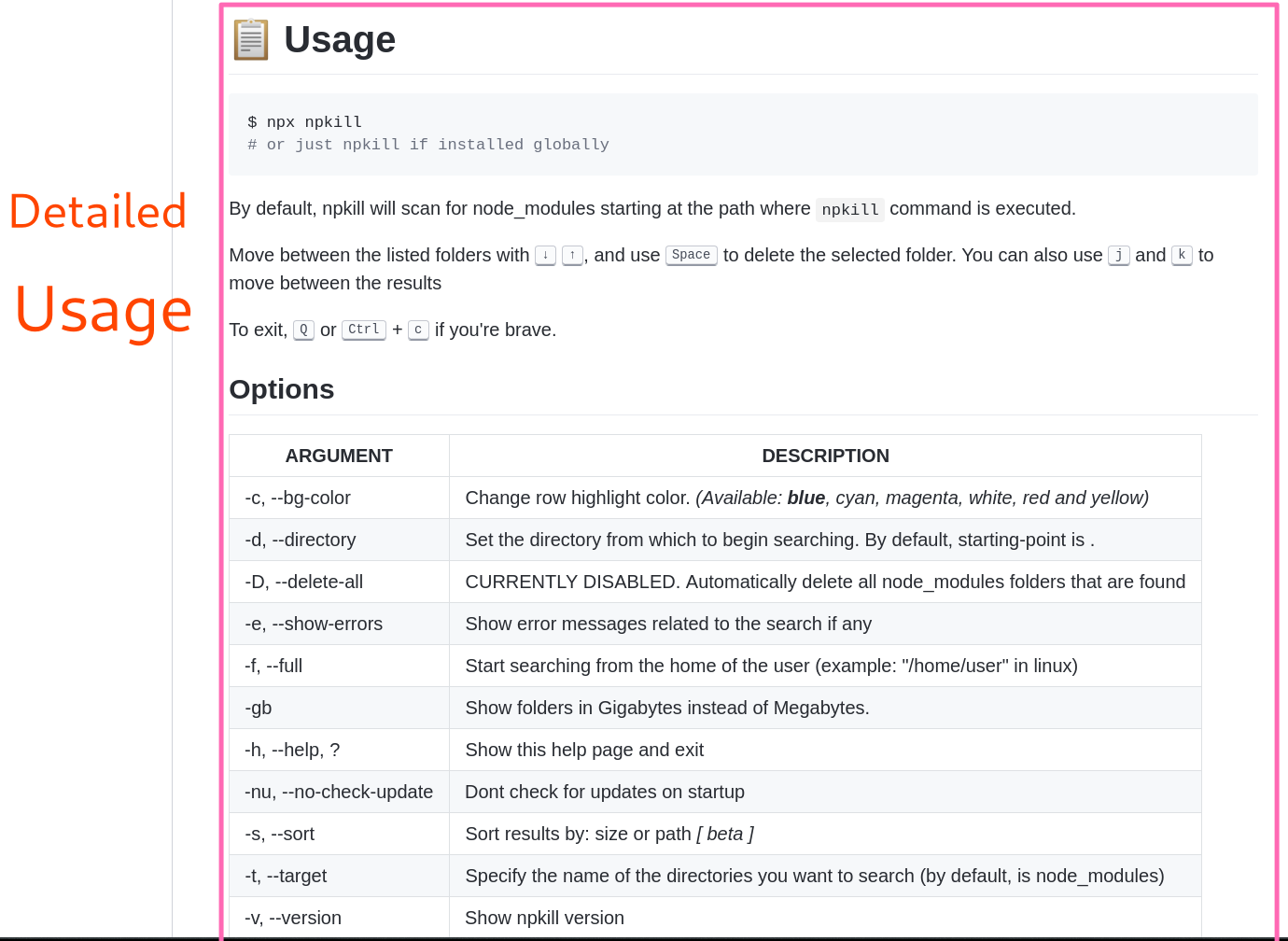Click the Options section heading
Image resolution: width=1288 pixels, height=941 pixels.
click(282, 389)
